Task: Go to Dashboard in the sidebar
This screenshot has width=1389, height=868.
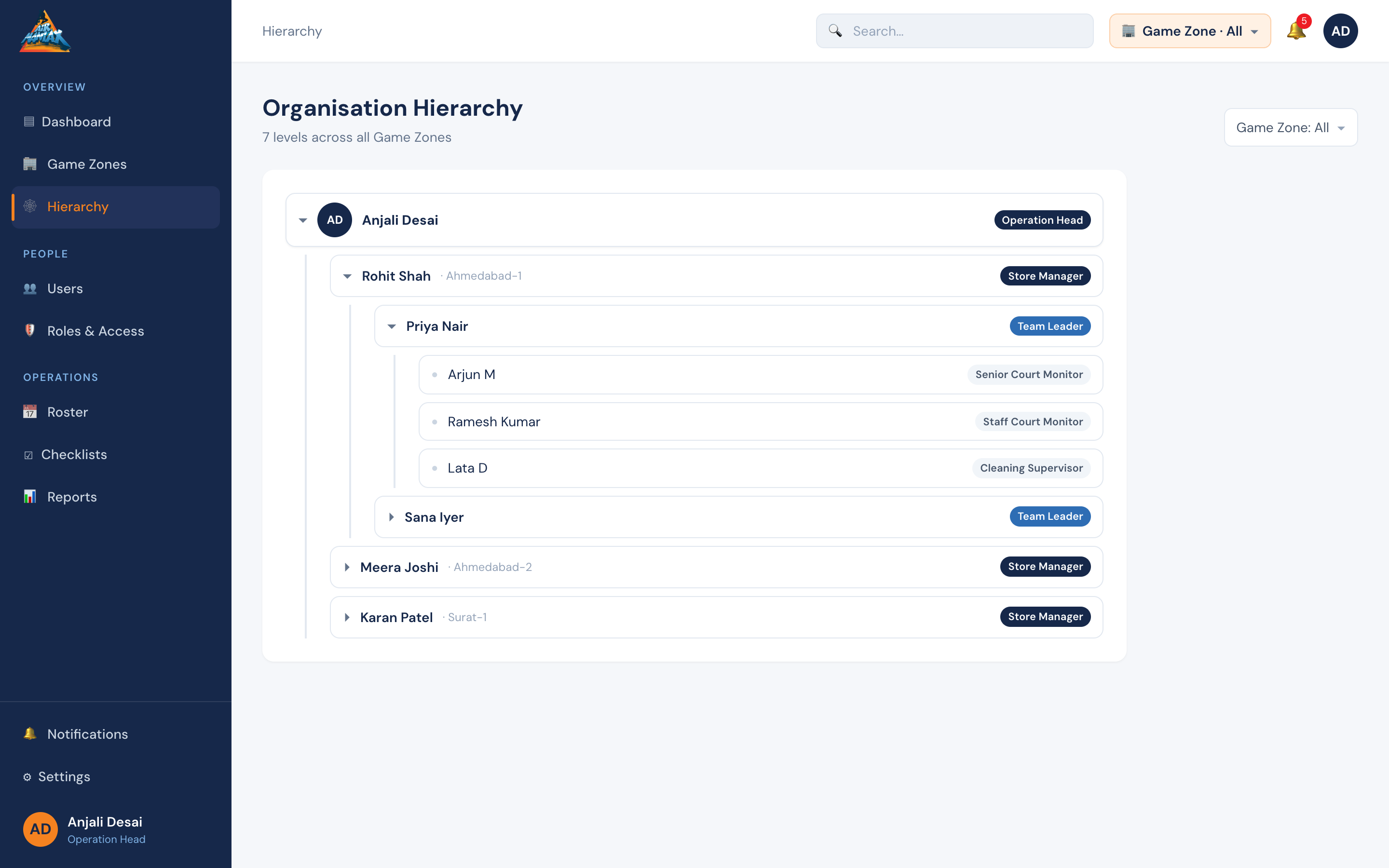Action: pos(115,122)
